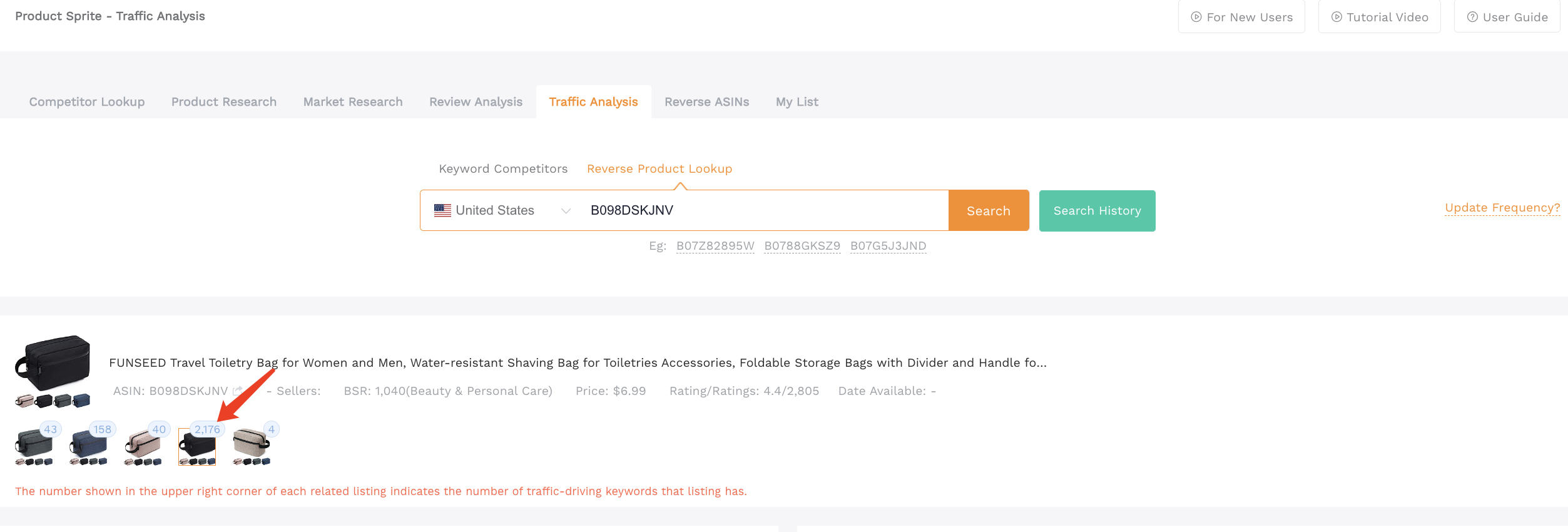Screen dimensions: 1568x532
Task: Open the User Guide
Action: tap(1507, 17)
